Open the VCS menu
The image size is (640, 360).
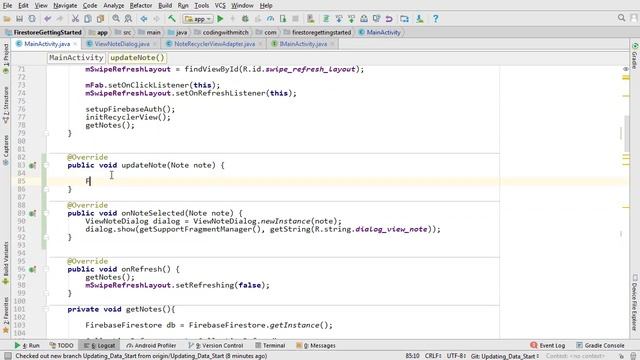(220, 6)
